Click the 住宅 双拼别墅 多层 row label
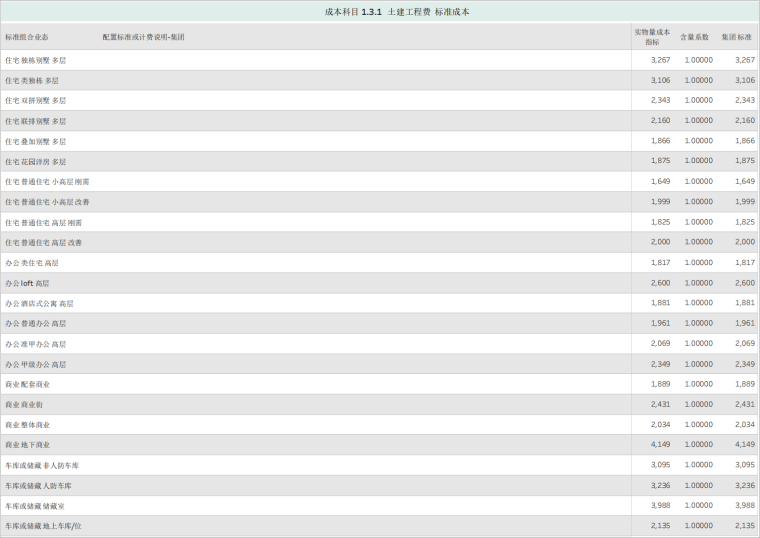The width and height of the screenshot is (760, 538). 36,100
